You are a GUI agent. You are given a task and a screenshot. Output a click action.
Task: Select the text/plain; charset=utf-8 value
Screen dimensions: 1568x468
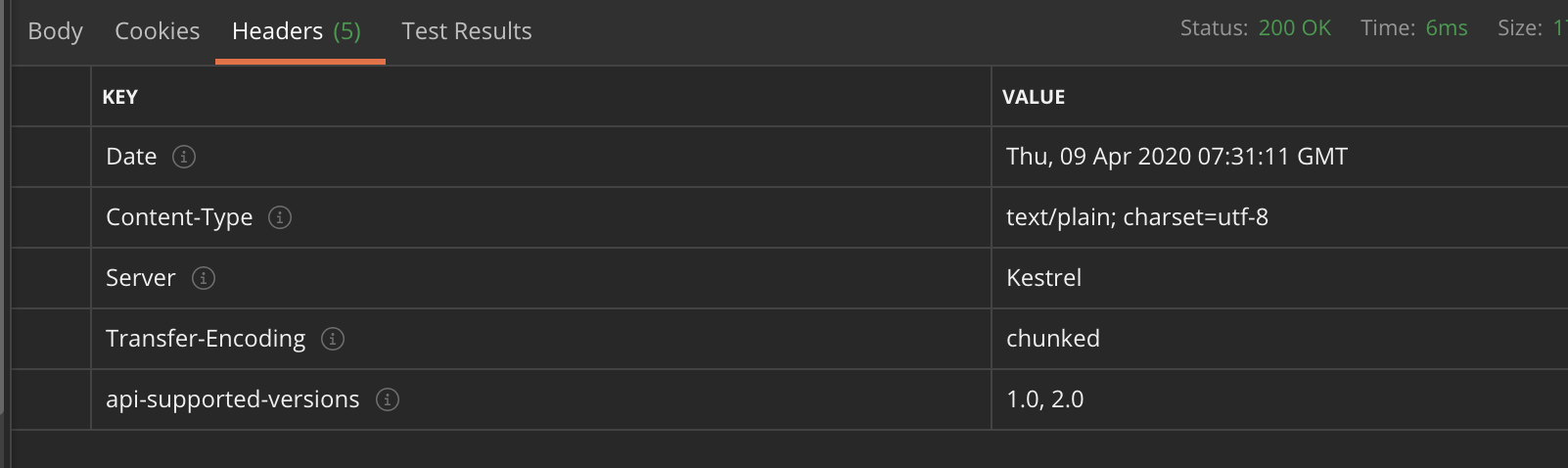pyautogui.click(x=1137, y=217)
